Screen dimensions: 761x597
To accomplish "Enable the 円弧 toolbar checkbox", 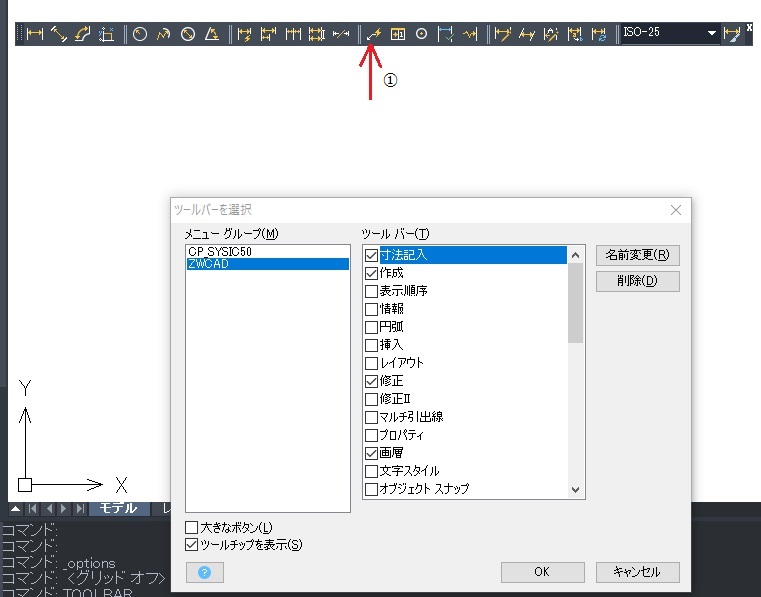I will pos(371,327).
